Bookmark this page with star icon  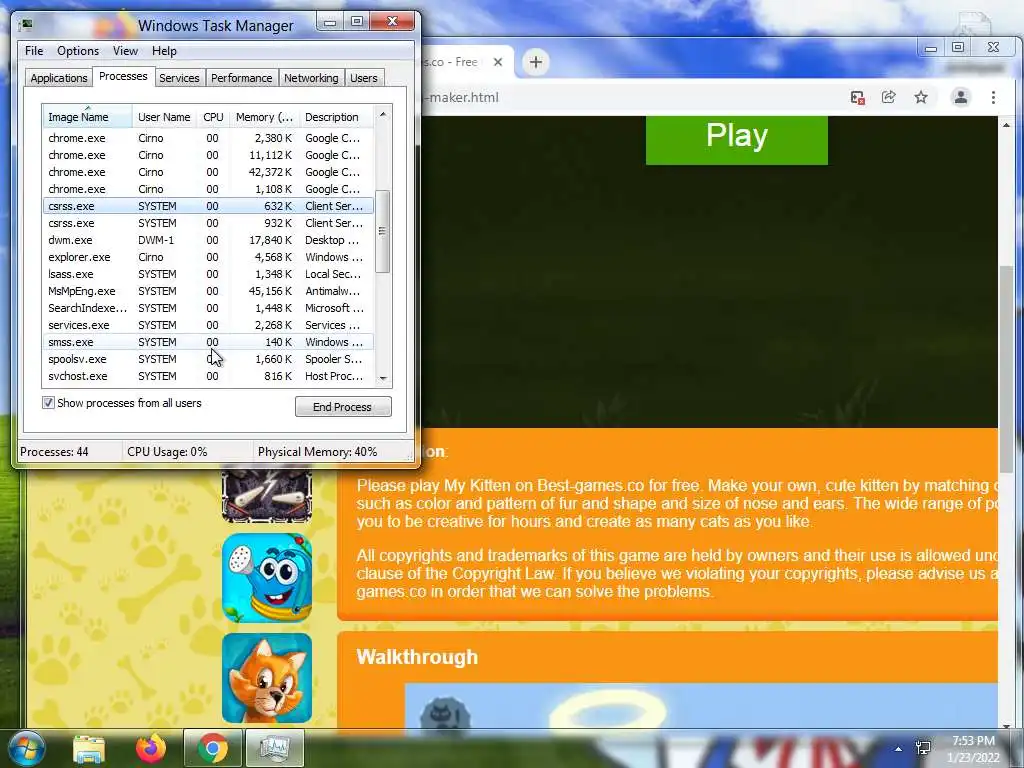coord(921,97)
